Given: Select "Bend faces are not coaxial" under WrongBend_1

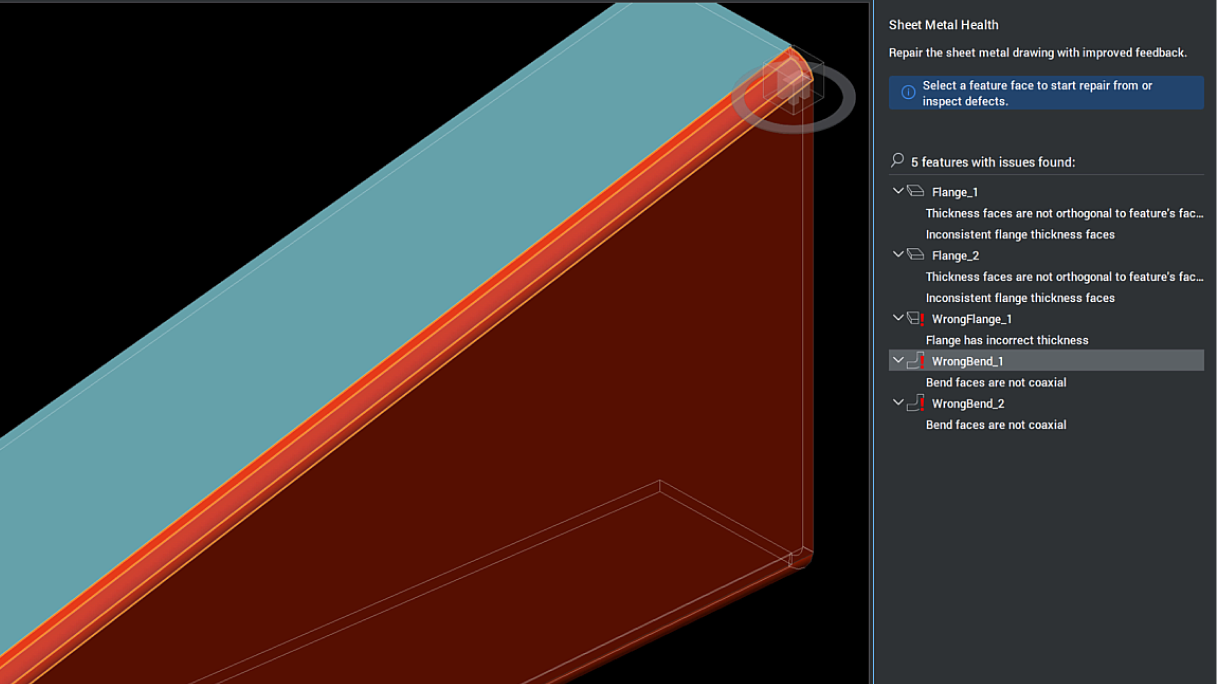Looking at the screenshot, I should (x=996, y=382).
